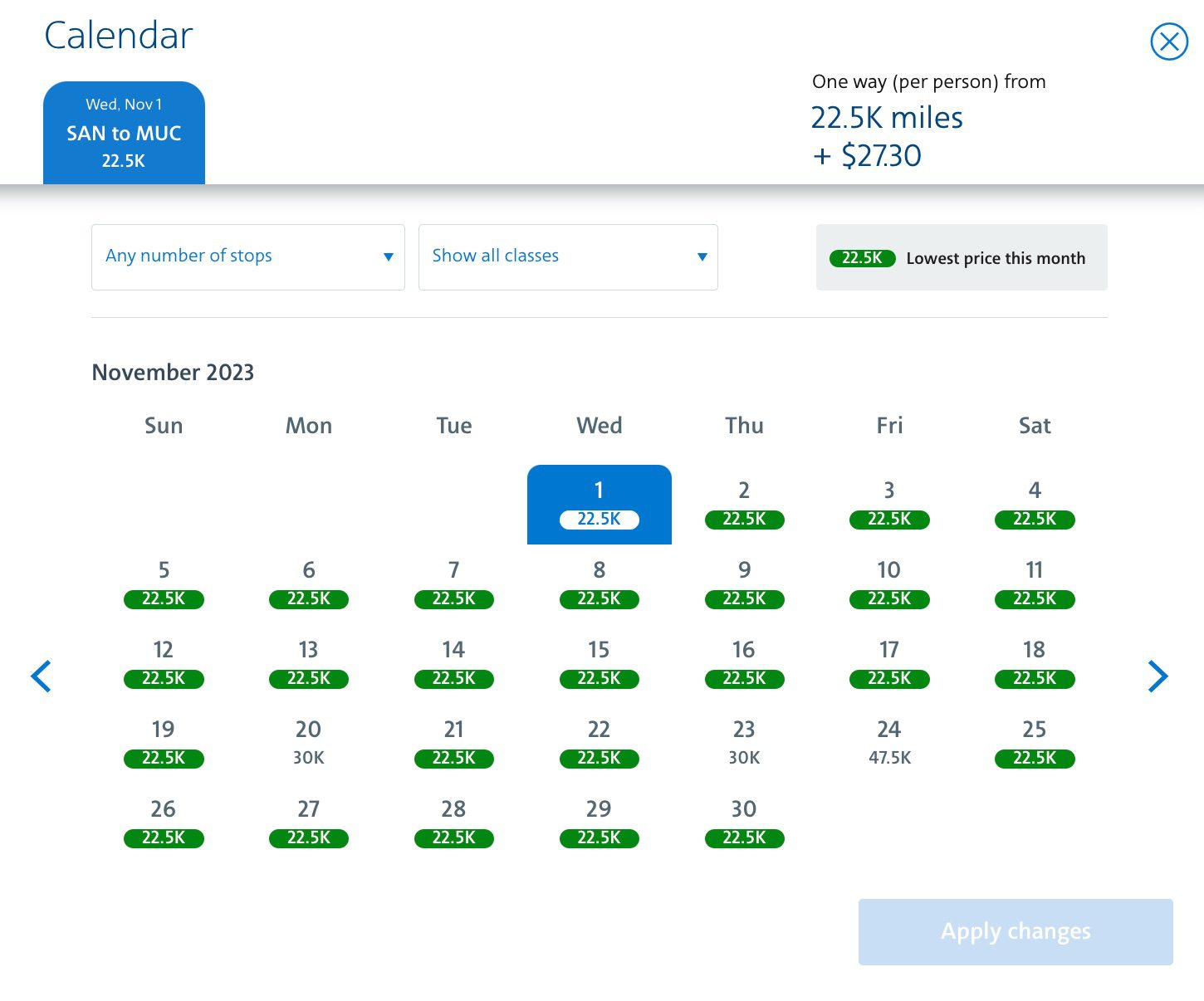Pick Monday November 13 date

tap(308, 662)
